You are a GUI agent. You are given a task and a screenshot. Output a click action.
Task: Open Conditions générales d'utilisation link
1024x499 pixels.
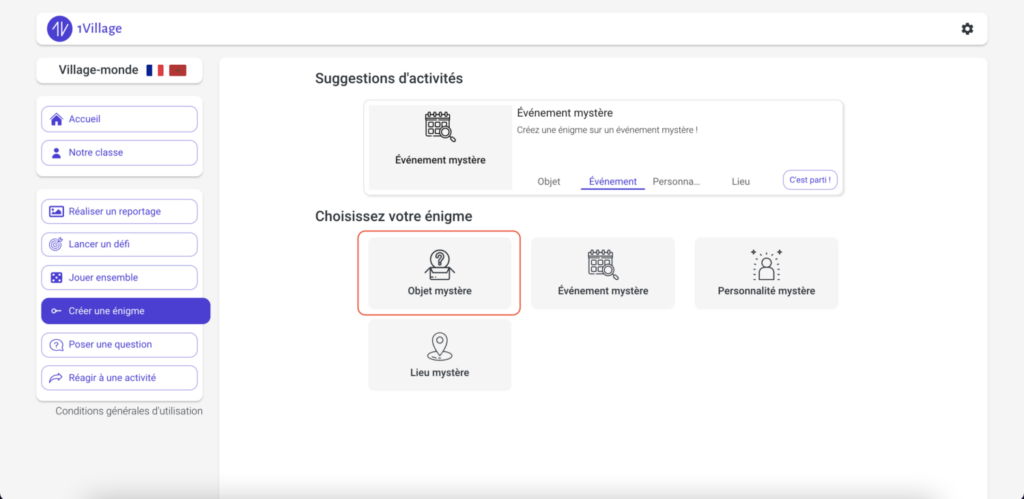[129, 411]
